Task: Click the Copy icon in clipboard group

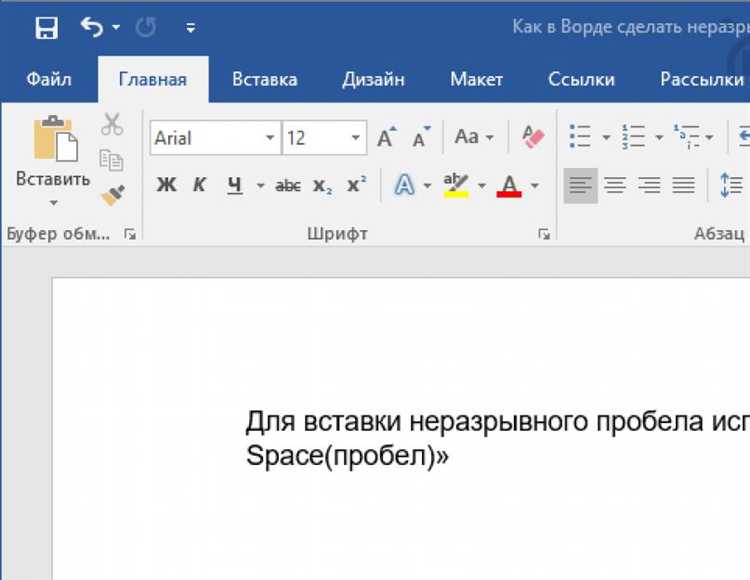Action: click(x=111, y=159)
